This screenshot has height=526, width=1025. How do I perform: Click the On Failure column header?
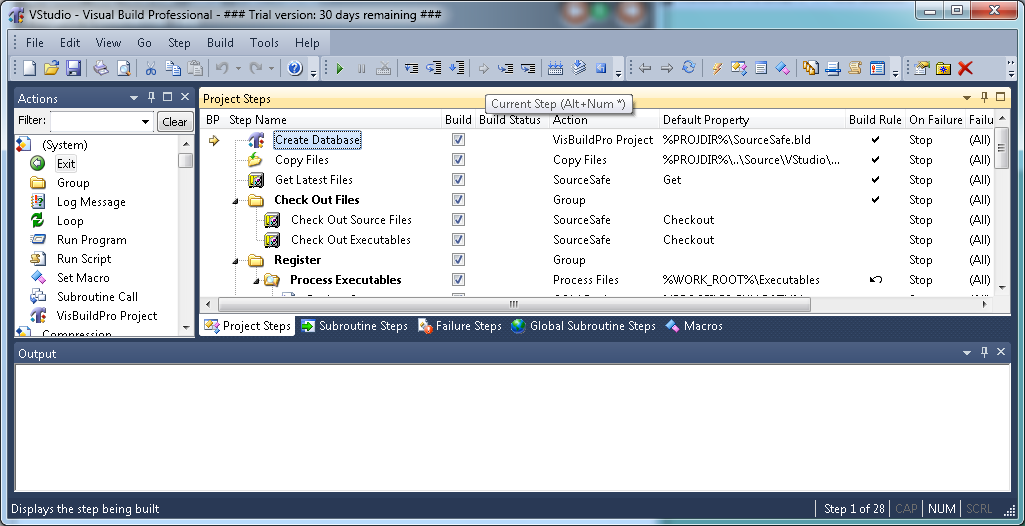pos(935,120)
